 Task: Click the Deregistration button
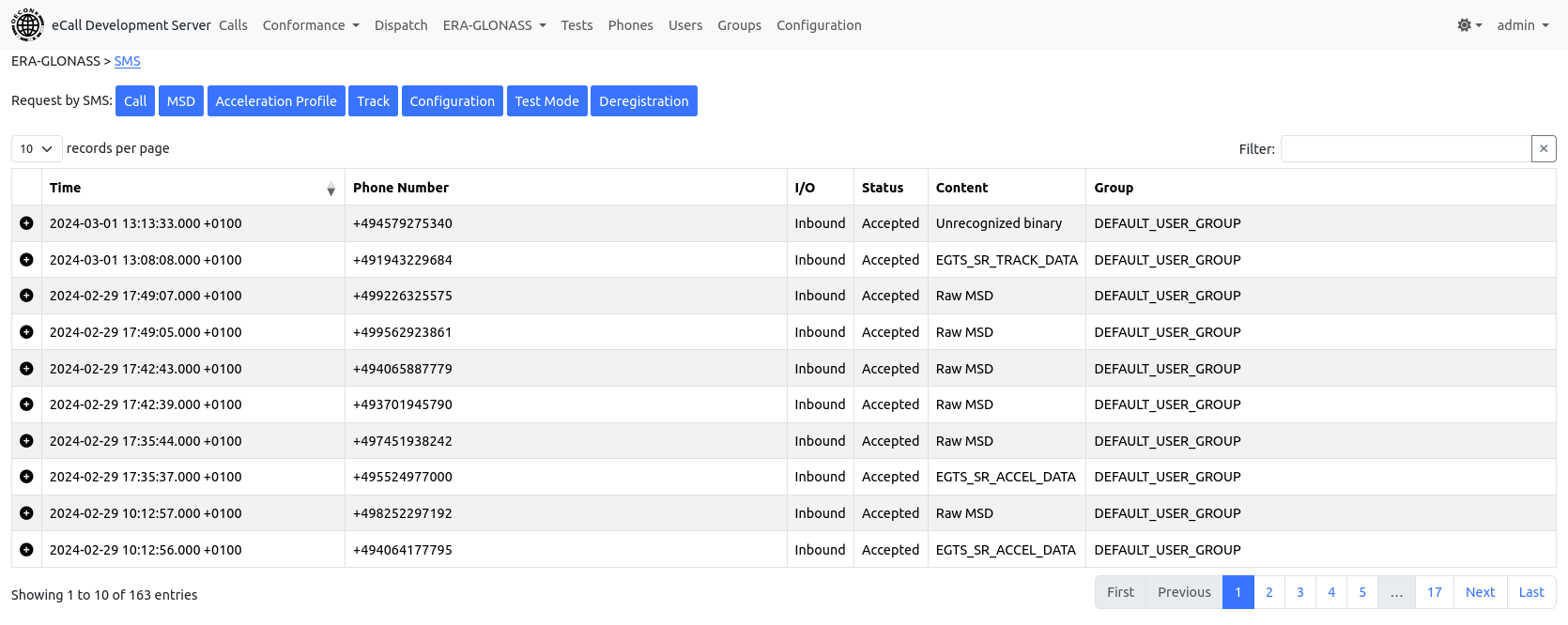tap(643, 101)
